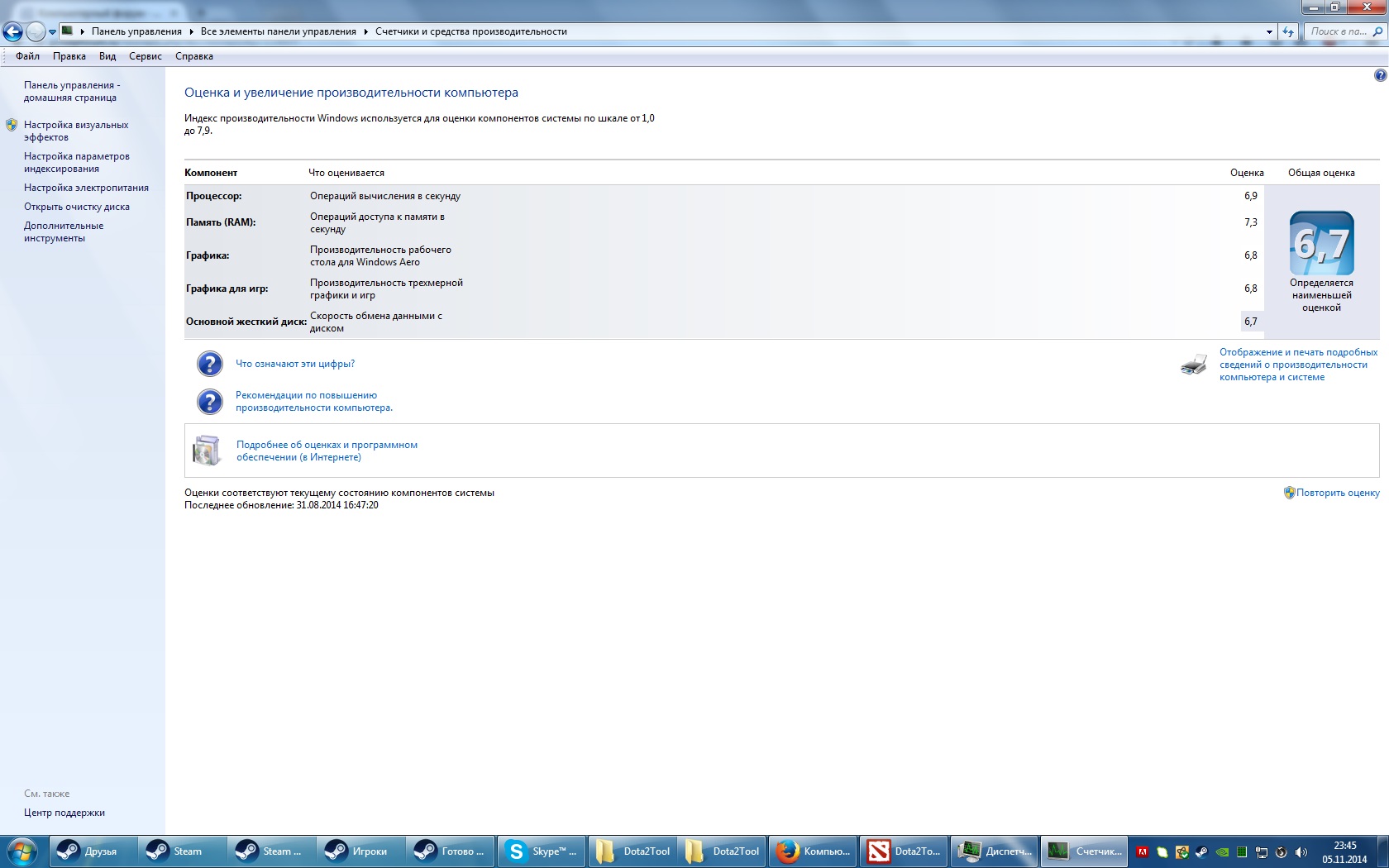Open the 'Файл' menu
Image resolution: width=1389 pixels, height=868 pixels.
pyautogui.click(x=27, y=56)
